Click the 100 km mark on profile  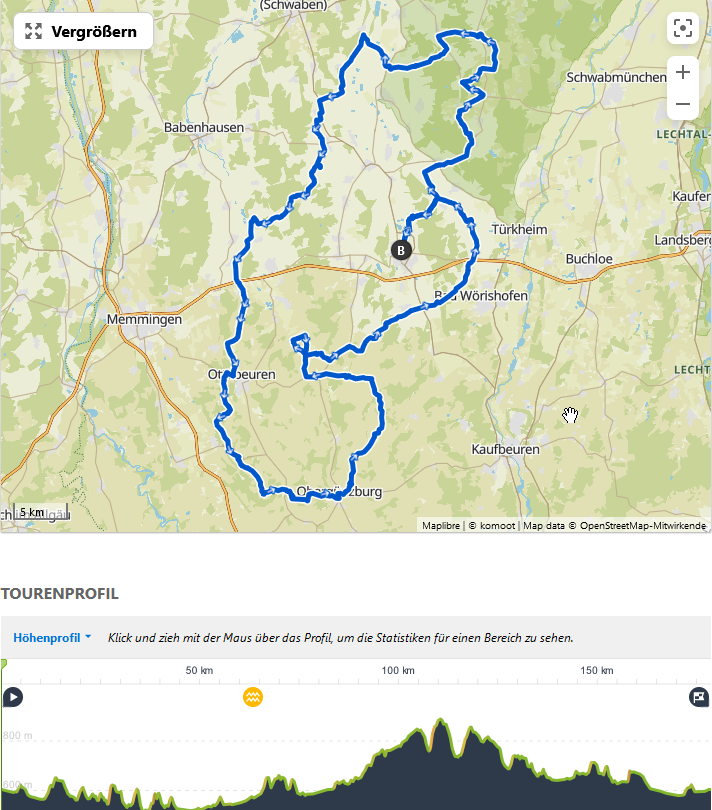point(398,671)
